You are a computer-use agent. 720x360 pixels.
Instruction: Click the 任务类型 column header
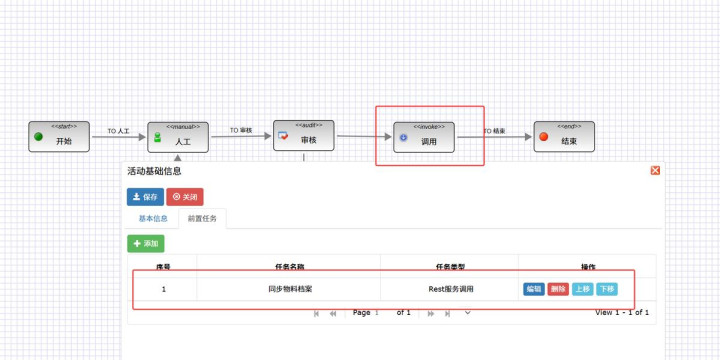[450, 267]
